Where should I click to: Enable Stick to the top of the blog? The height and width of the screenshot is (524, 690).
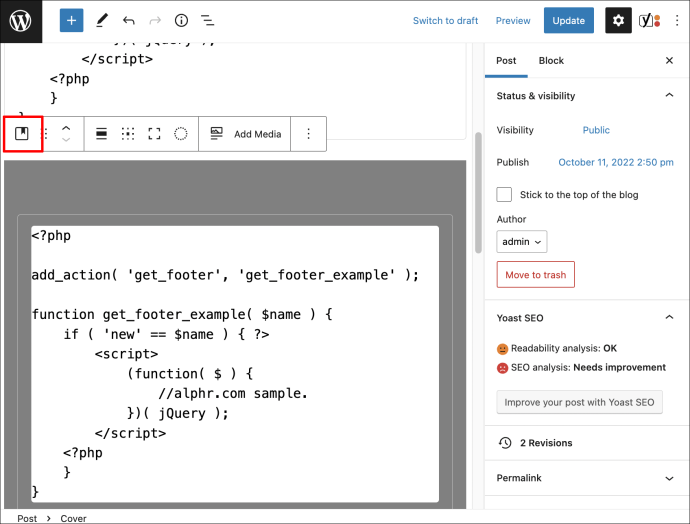(x=504, y=194)
